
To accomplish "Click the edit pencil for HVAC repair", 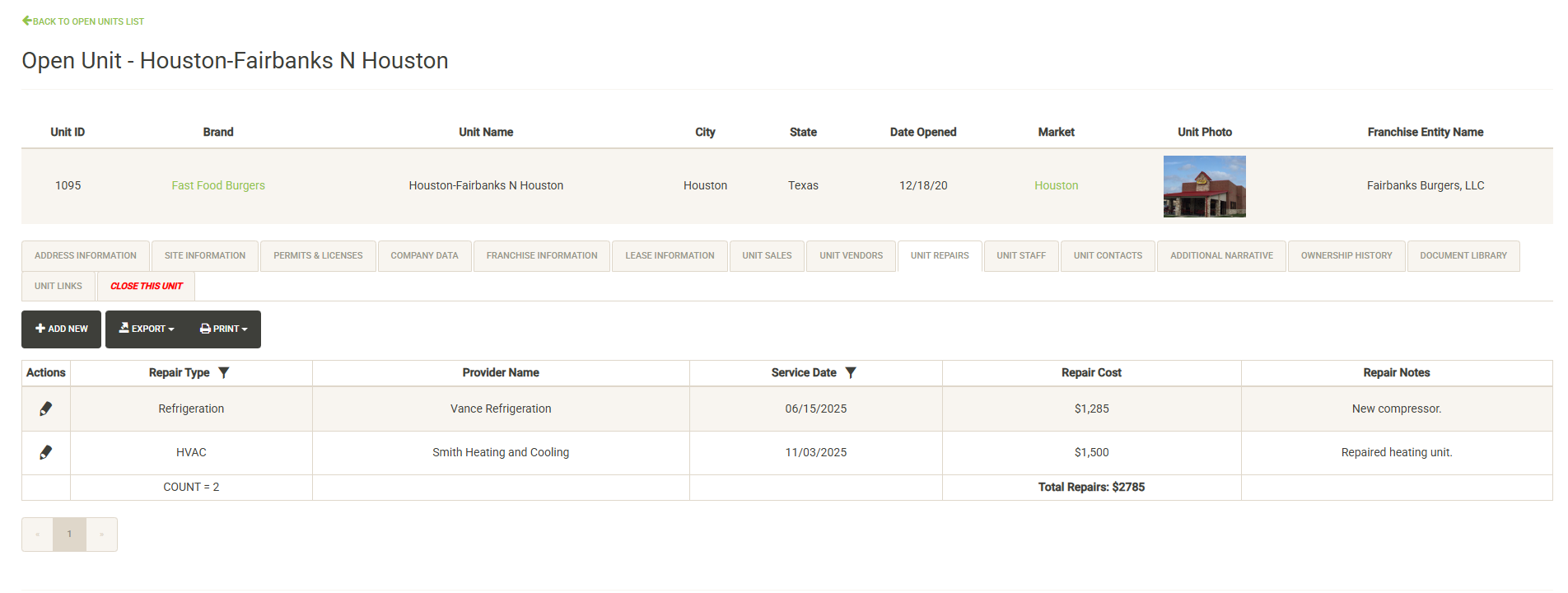I will (46, 452).
